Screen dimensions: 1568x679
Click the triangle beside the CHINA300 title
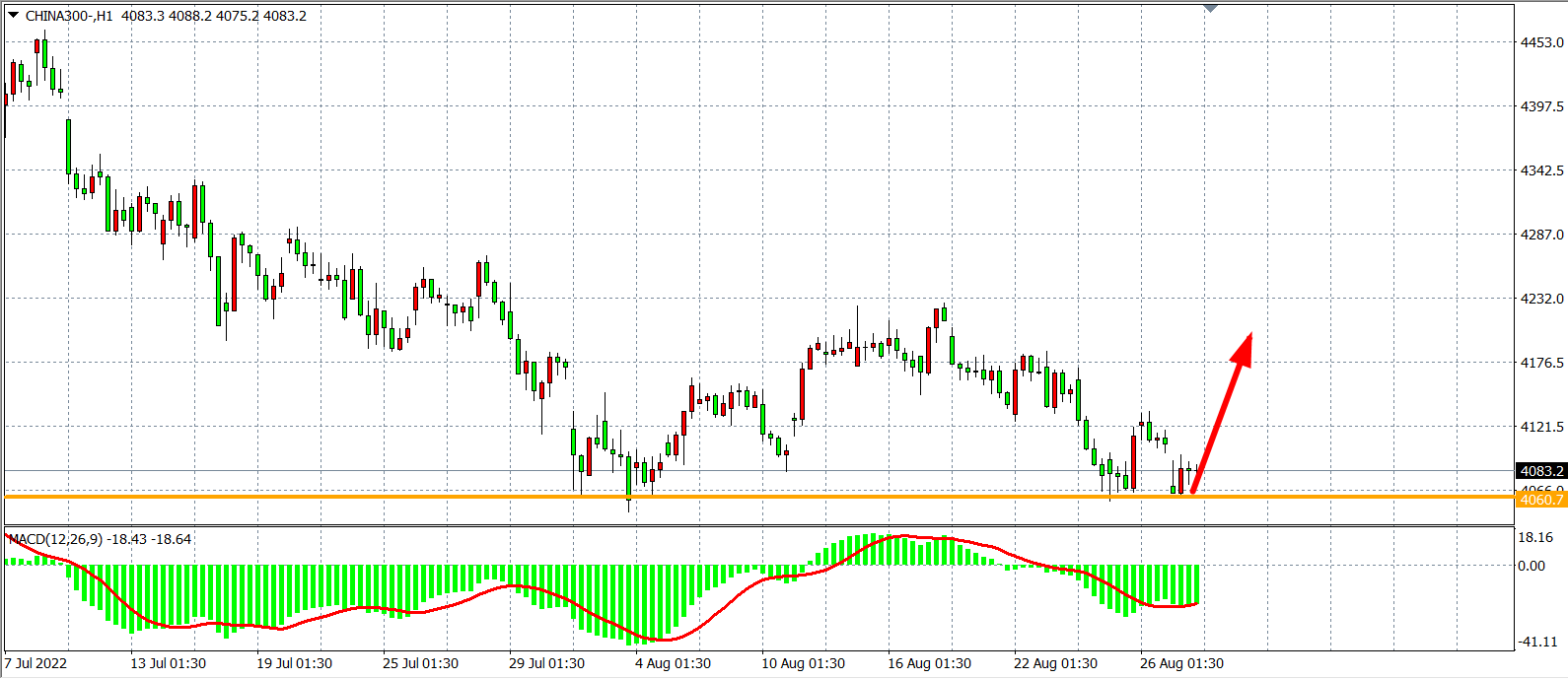[13, 15]
